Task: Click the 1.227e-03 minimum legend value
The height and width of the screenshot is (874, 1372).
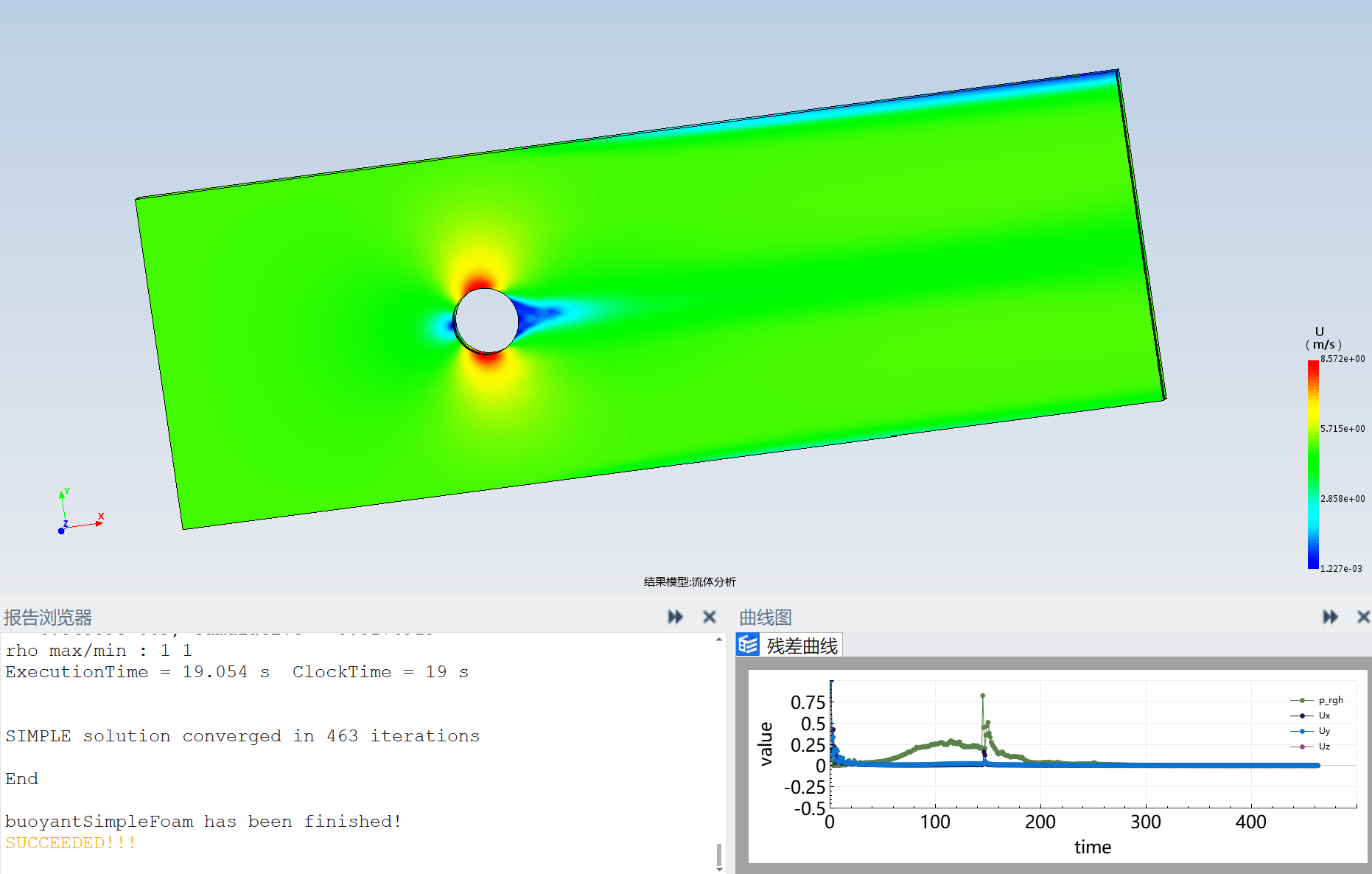Action: [1341, 569]
